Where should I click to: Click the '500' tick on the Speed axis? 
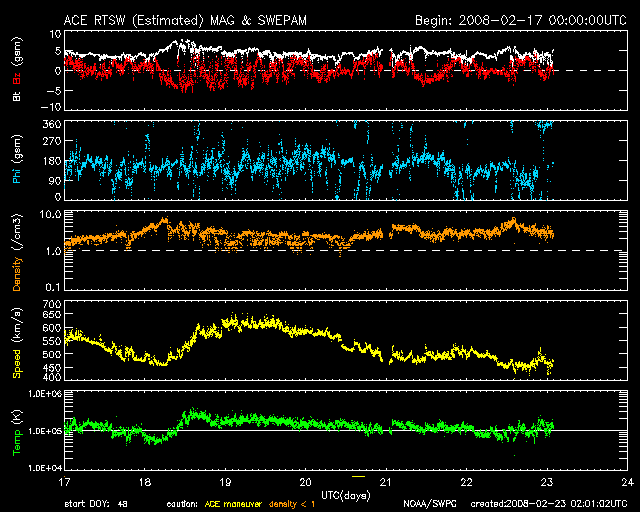coord(52,354)
